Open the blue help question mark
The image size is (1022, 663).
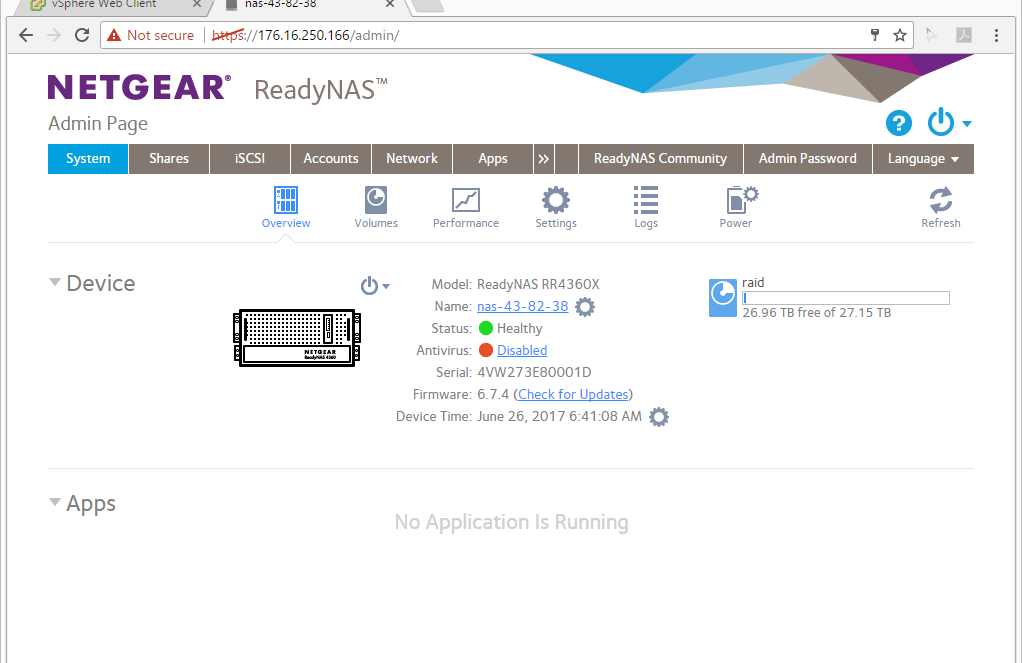pos(898,123)
